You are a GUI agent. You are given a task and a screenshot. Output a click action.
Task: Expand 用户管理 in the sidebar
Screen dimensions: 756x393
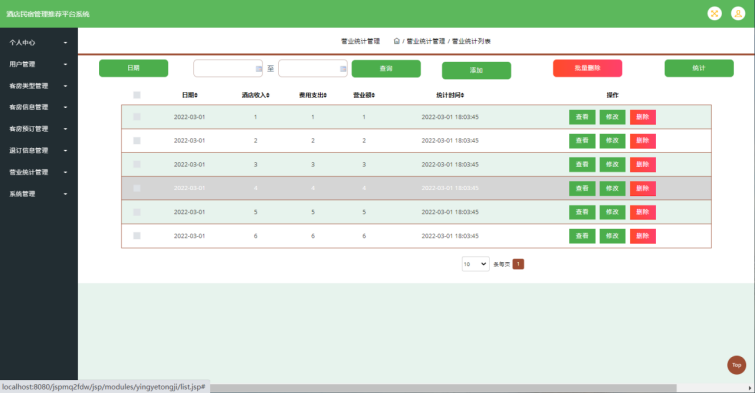38,64
